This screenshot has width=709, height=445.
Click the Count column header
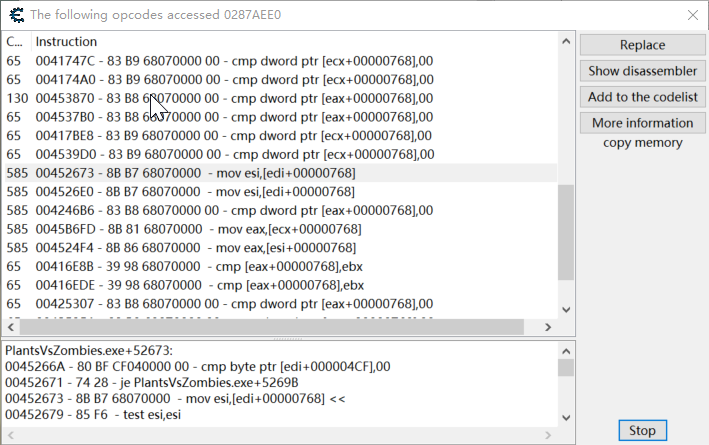[x=15, y=42]
